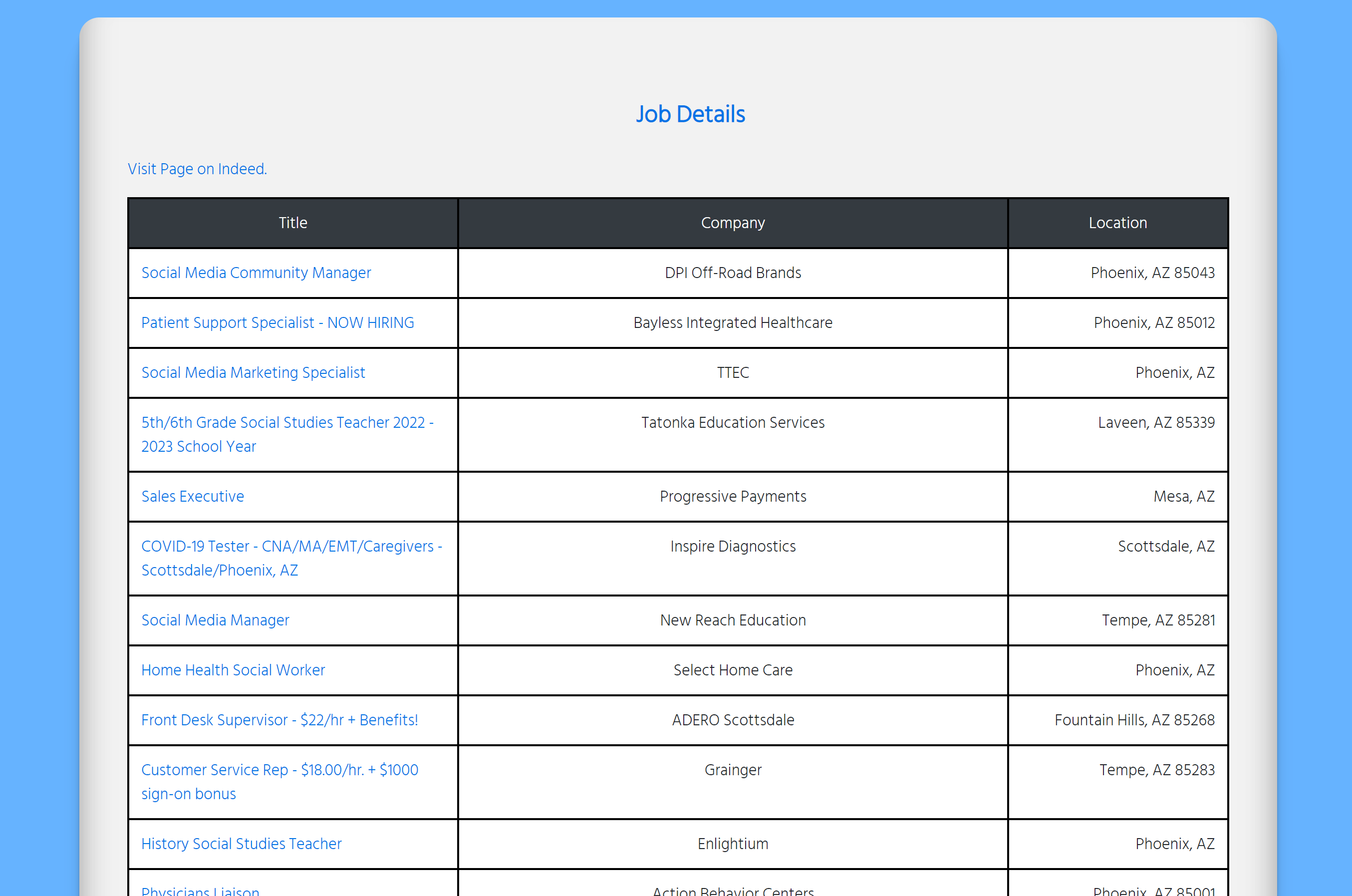Select the Select Home Care cell
1352x896 pixels.
click(733, 670)
